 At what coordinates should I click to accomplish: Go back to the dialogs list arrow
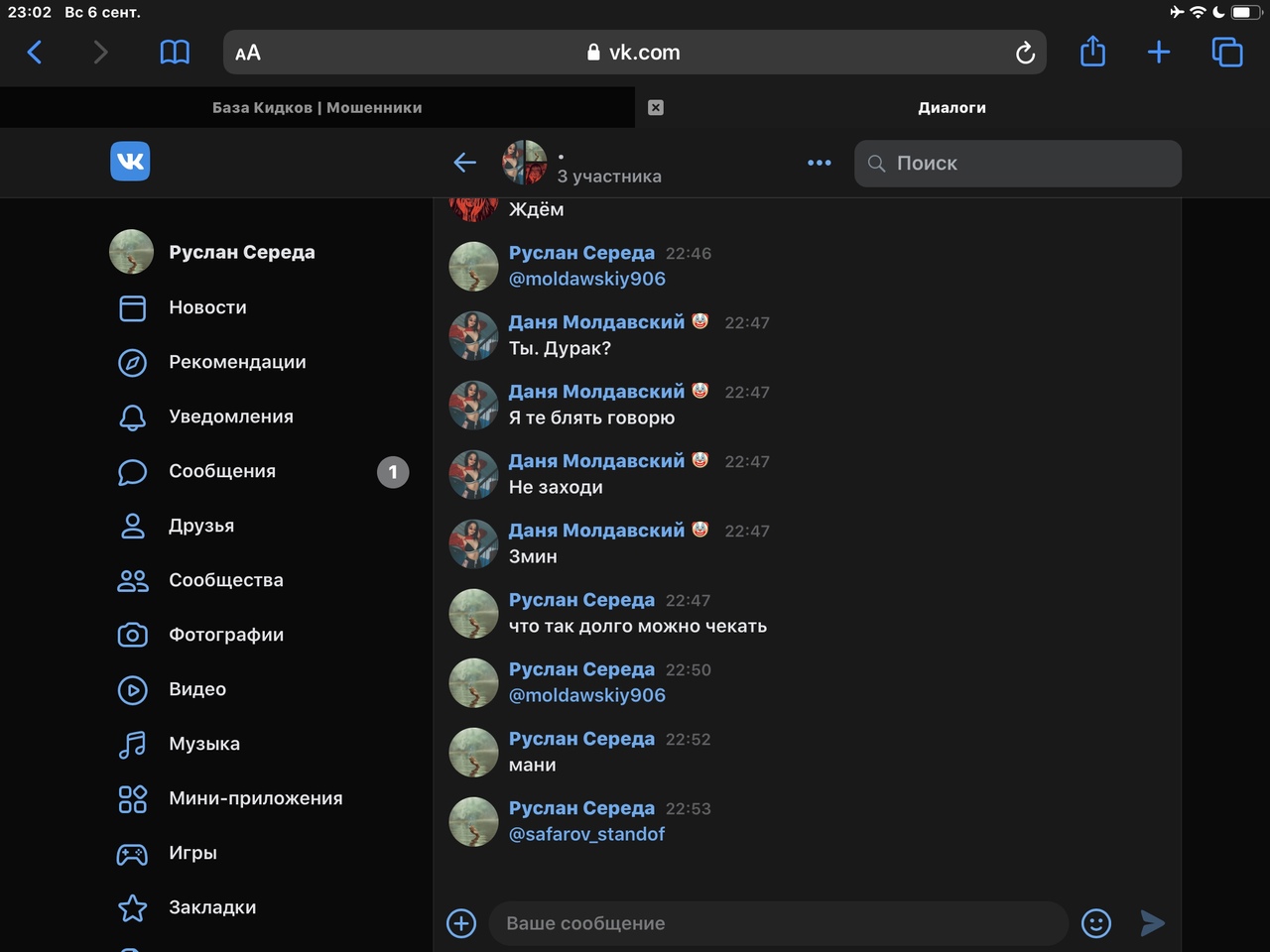[x=464, y=163]
